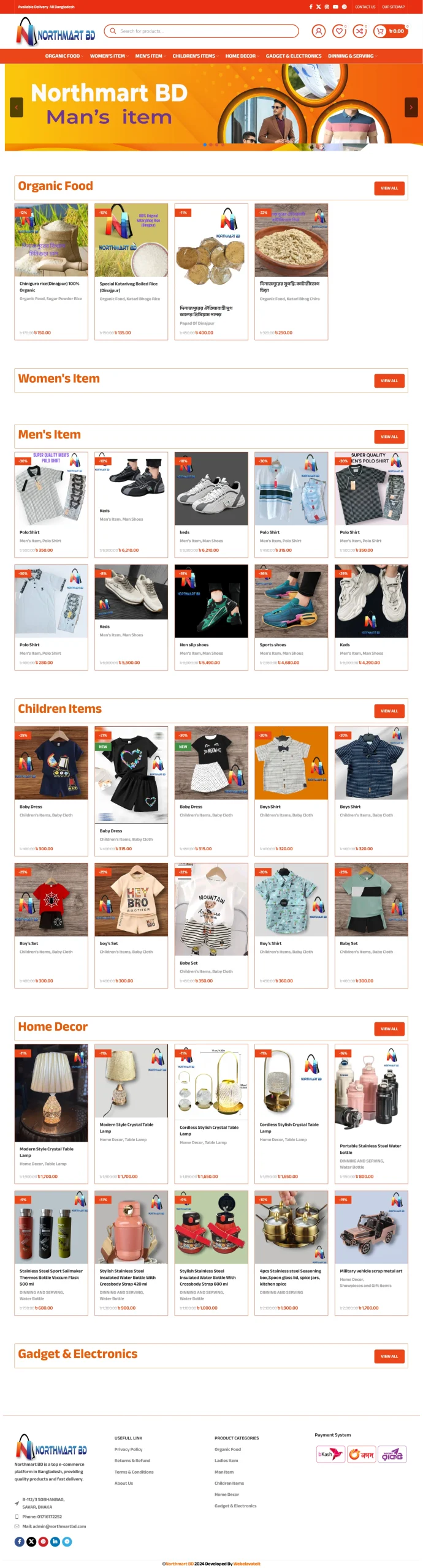This screenshot has width=423, height=1568.
Task: Select the first banner slider dot
Action: click(x=204, y=145)
